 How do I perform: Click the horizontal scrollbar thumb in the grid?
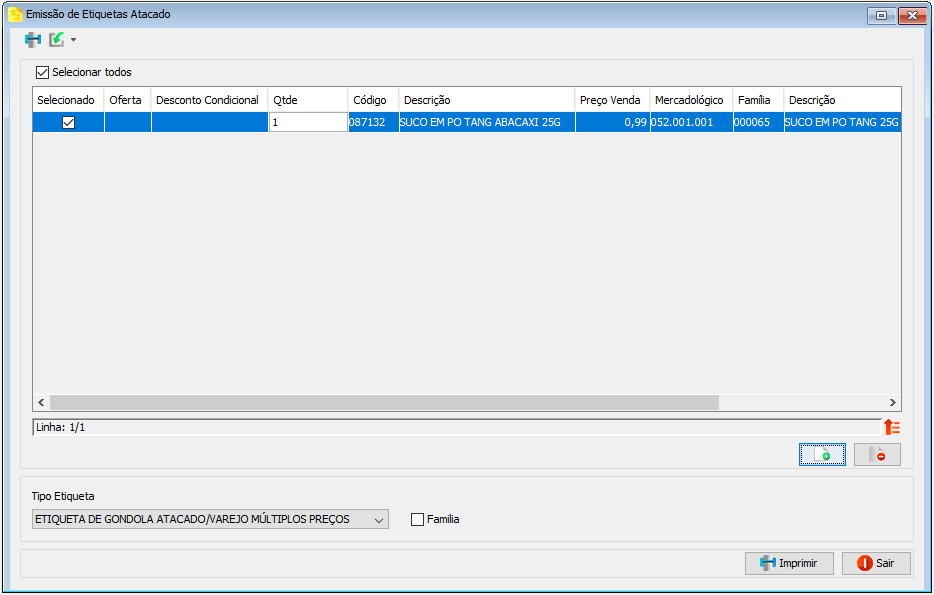tap(384, 403)
